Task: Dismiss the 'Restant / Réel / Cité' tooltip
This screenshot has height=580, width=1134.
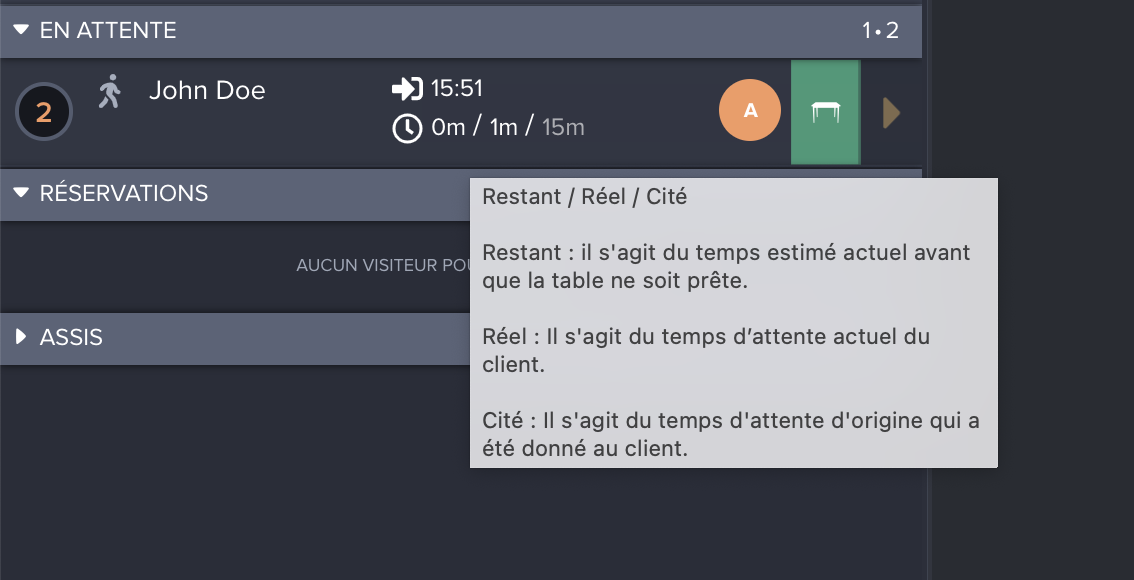Action: pos(733,323)
